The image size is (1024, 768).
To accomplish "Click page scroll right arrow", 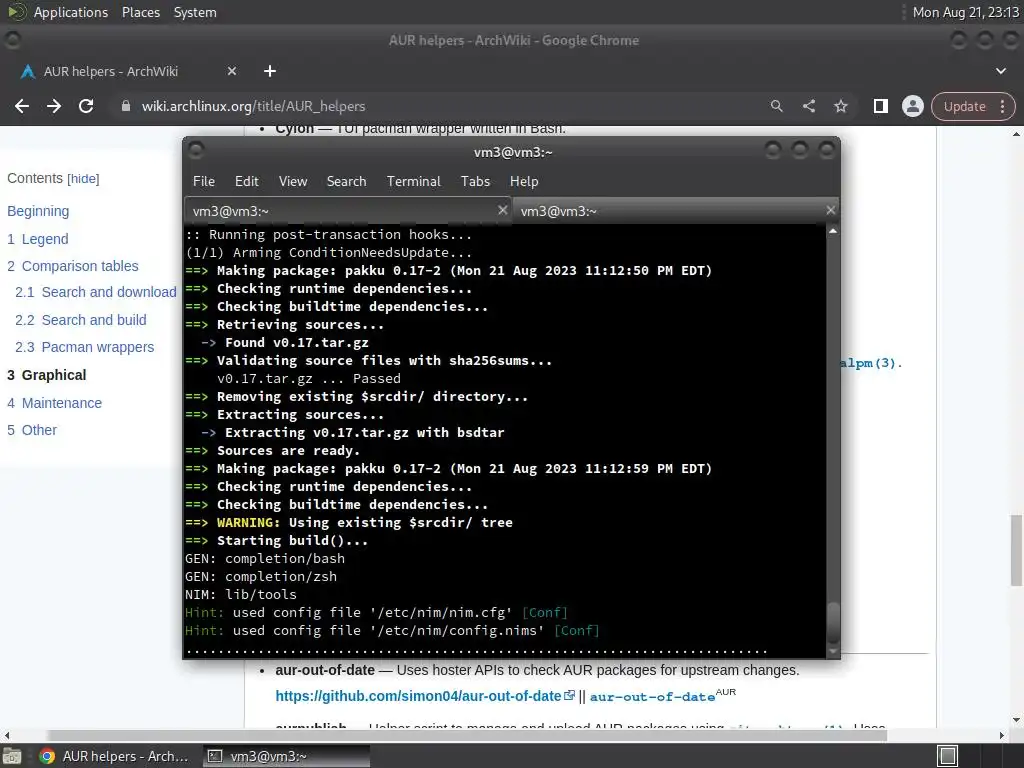I will (1002, 735).
